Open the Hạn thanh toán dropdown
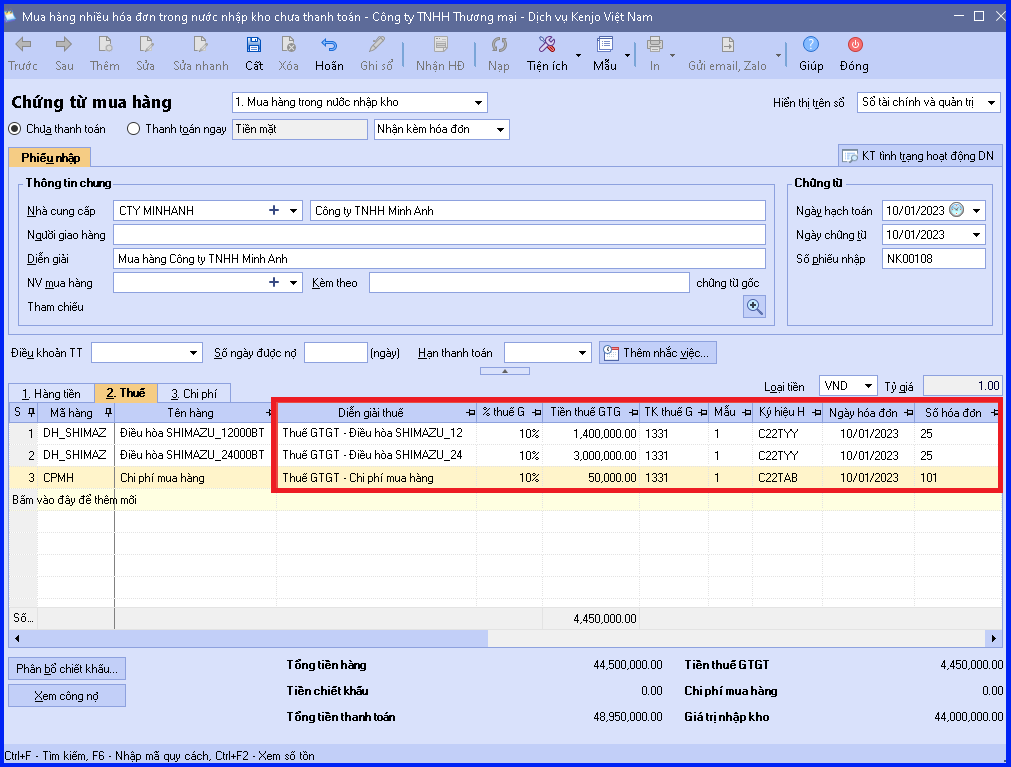 coord(582,353)
